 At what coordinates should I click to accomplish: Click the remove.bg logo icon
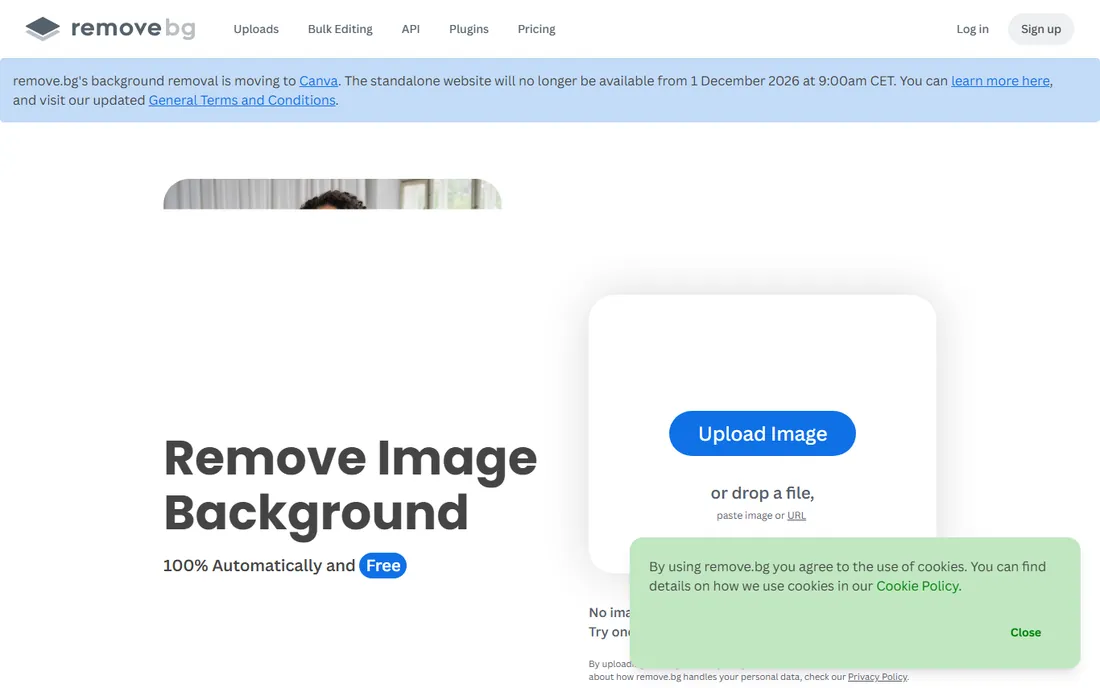click(x=43, y=29)
